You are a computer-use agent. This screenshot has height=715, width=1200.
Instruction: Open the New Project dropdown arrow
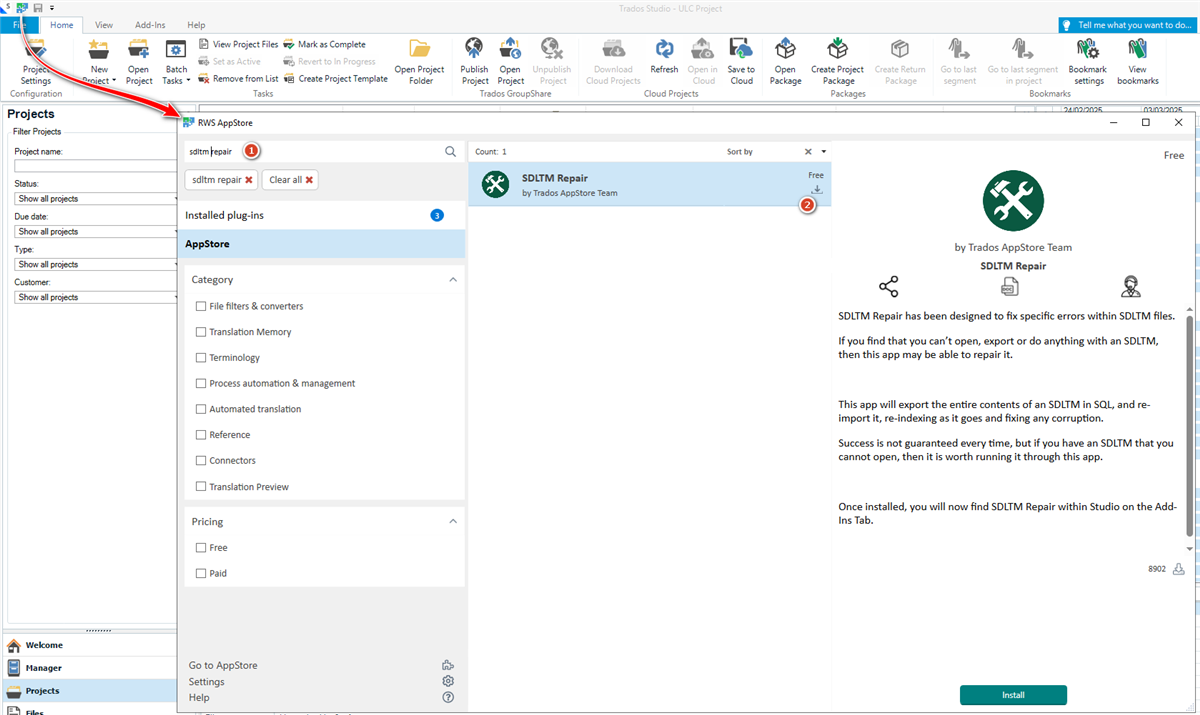pos(114,81)
